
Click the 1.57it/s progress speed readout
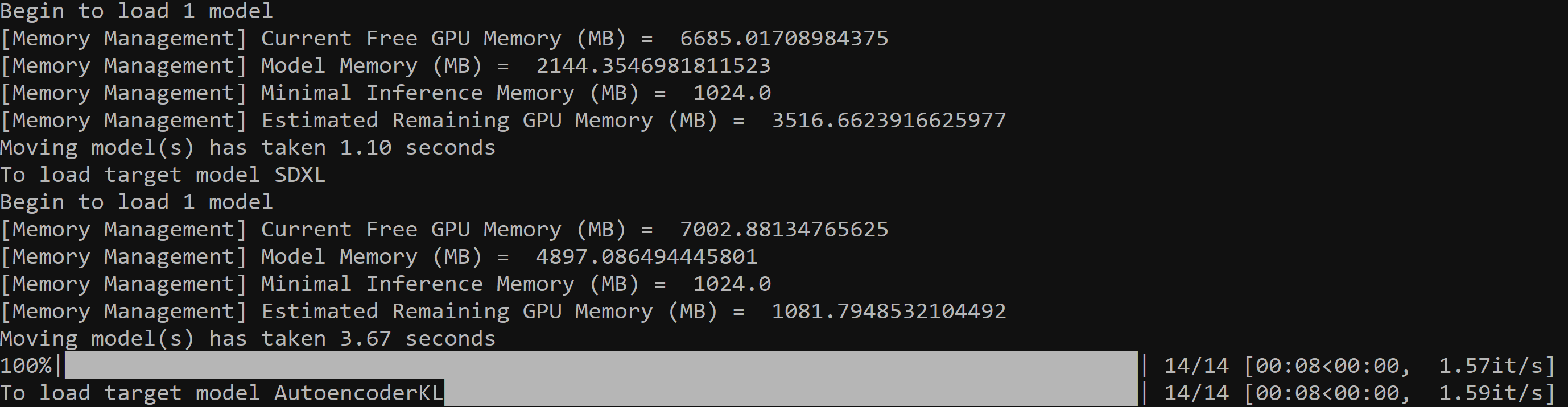click(x=1496, y=366)
